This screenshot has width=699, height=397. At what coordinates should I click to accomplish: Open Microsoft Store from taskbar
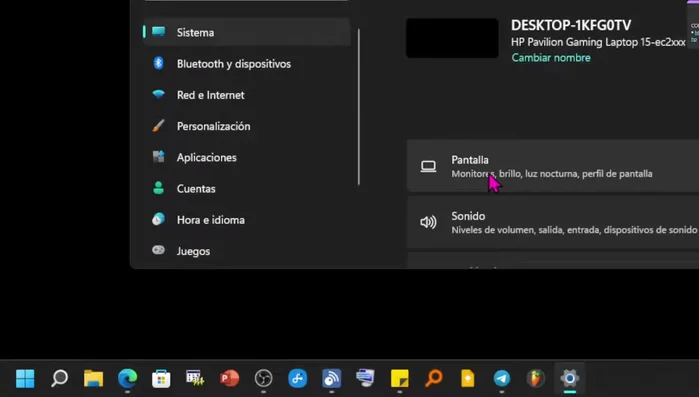click(161, 378)
